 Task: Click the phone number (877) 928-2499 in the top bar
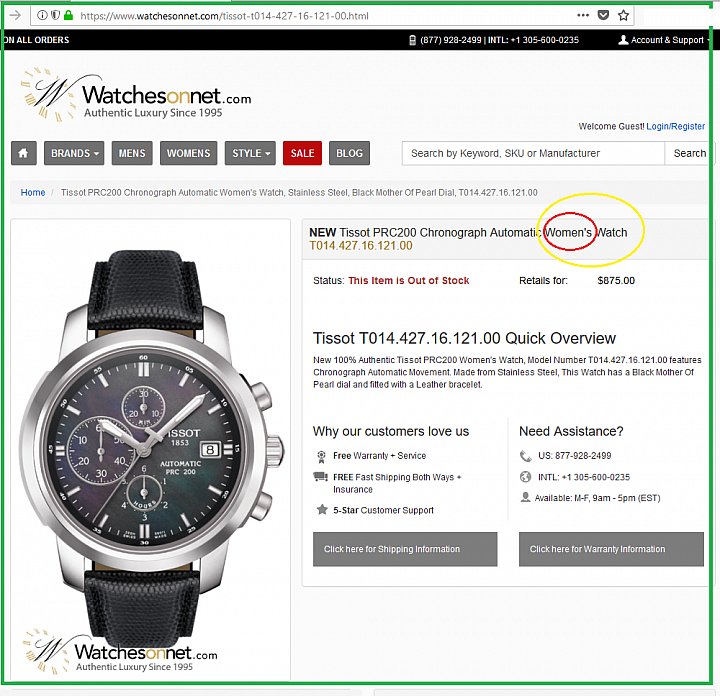coord(450,40)
